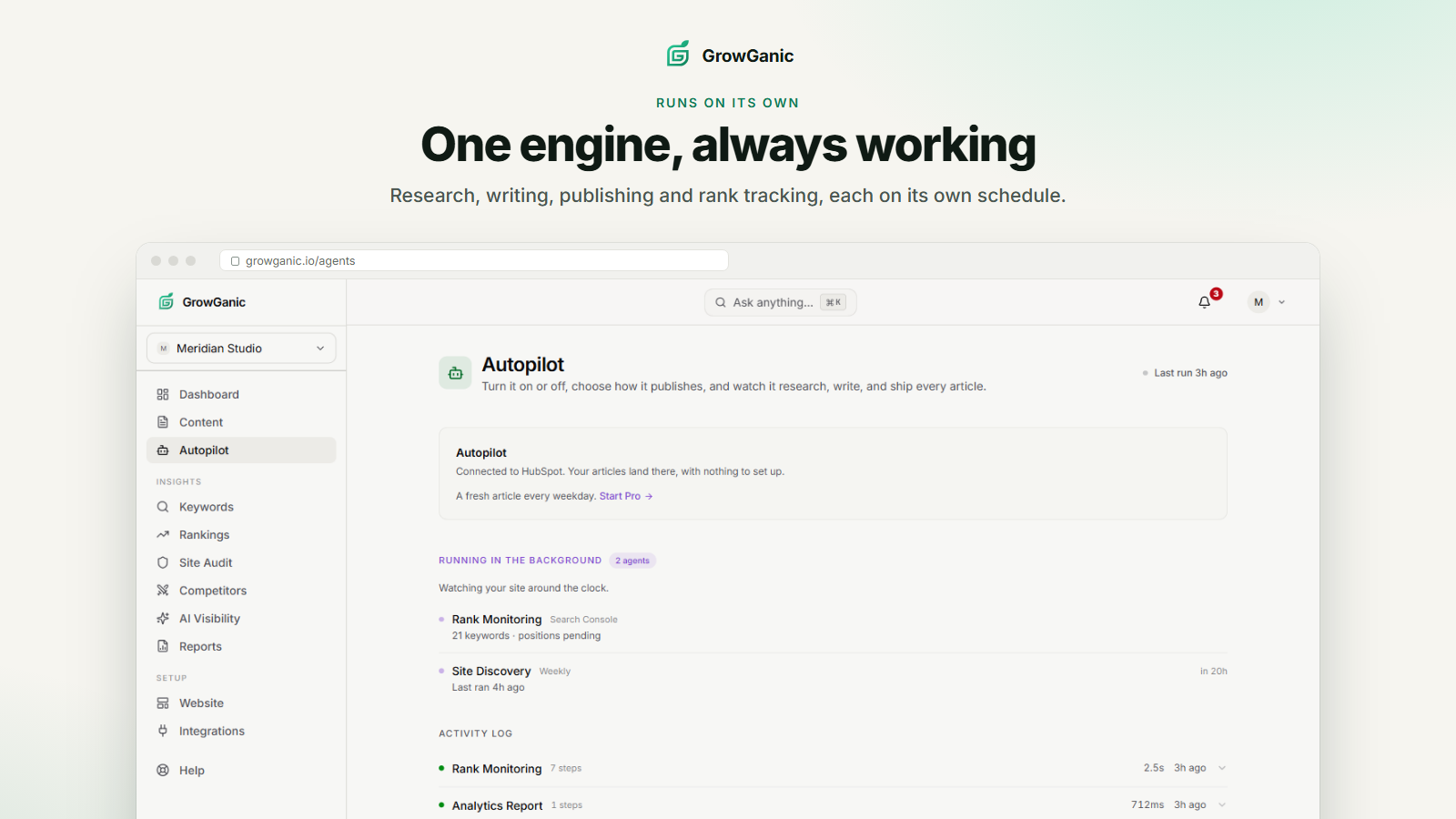Image resolution: width=1456 pixels, height=819 pixels.
Task: Select the Keywords menu item
Action: (x=241, y=507)
